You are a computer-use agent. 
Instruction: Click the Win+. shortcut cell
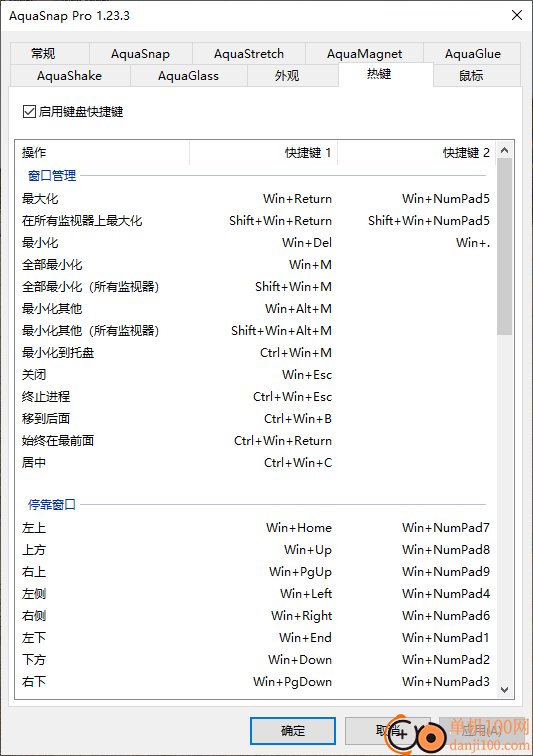[x=473, y=243]
